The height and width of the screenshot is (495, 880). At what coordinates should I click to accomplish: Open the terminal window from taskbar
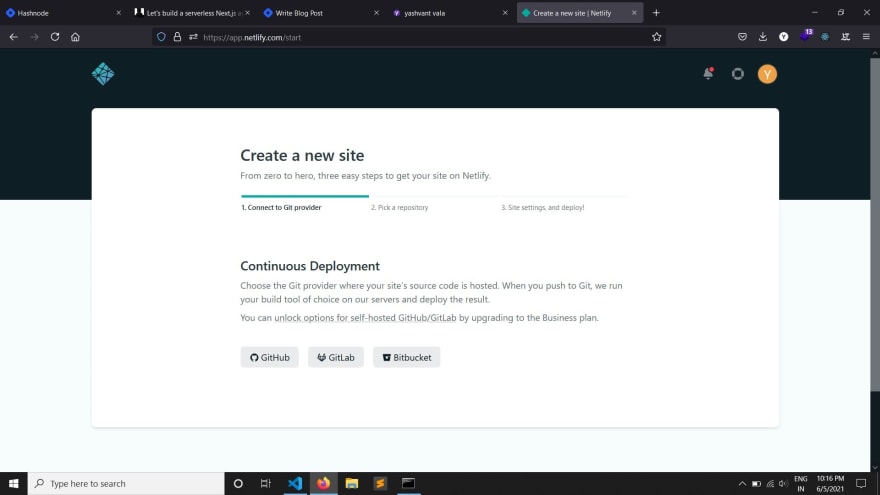click(x=409, y=483)
